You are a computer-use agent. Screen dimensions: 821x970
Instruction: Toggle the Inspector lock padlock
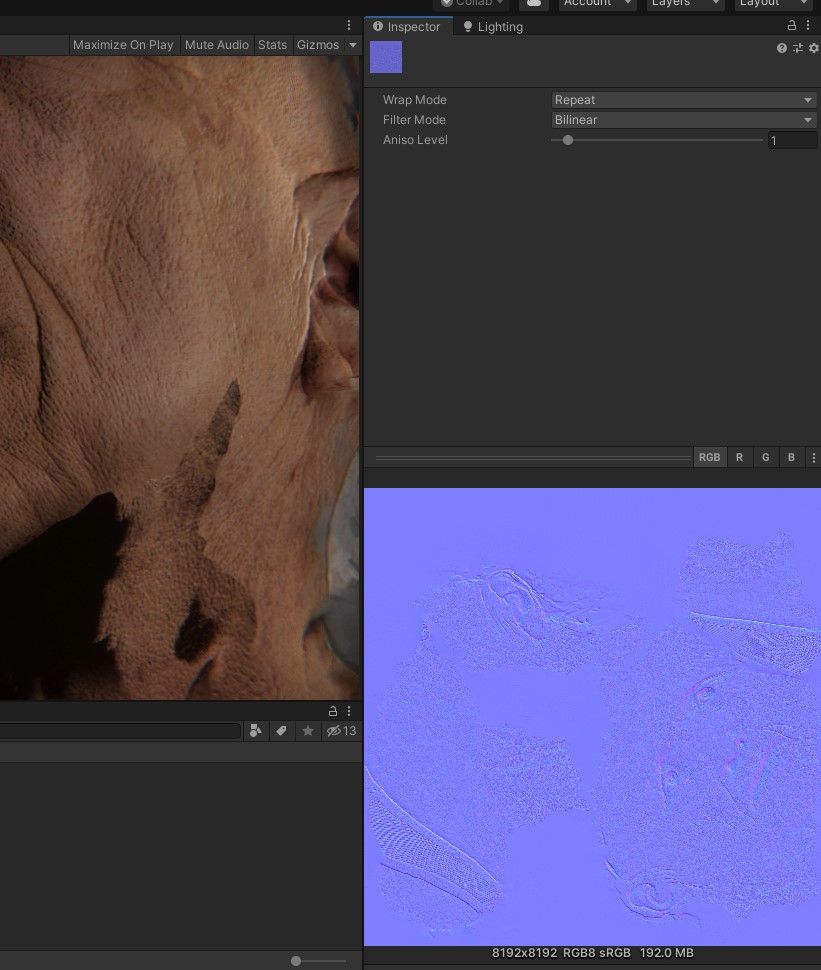[791, 24]
